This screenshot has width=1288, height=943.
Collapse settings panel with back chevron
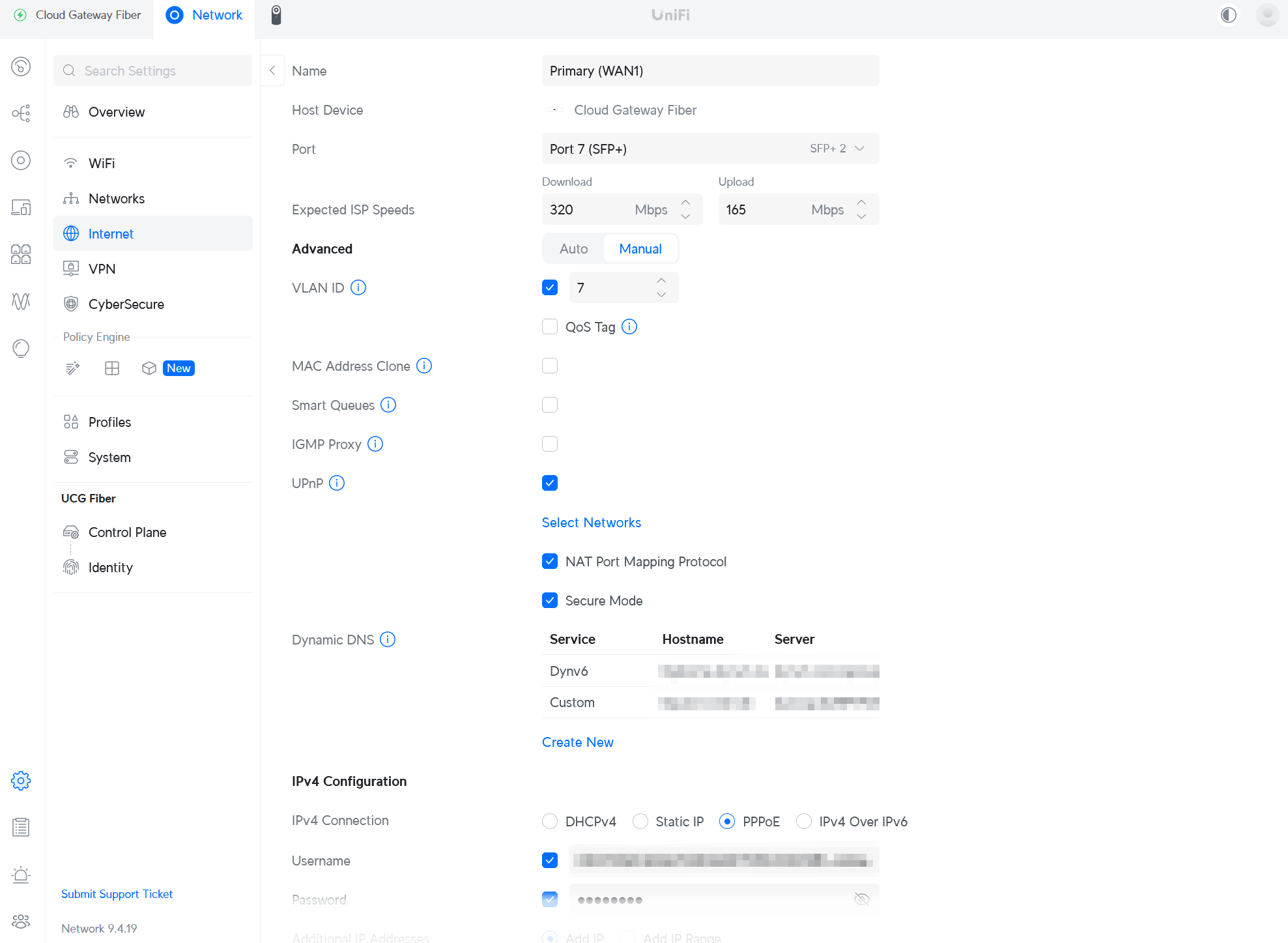[x=272, y=70]
